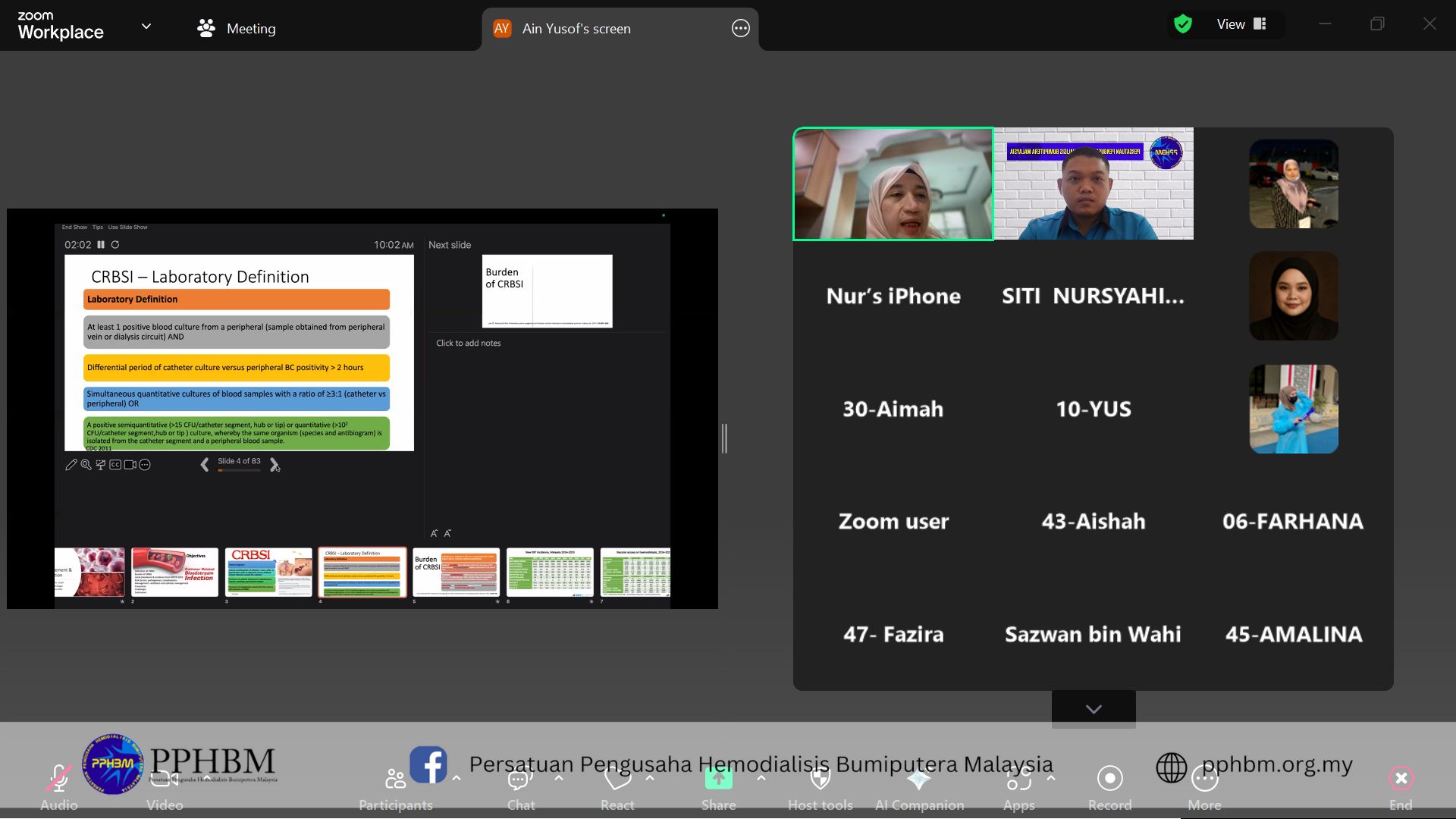This screenshot has height=819, width=1456.
Task: Click the divider handle beside shared screen
Action: point(724,438)
